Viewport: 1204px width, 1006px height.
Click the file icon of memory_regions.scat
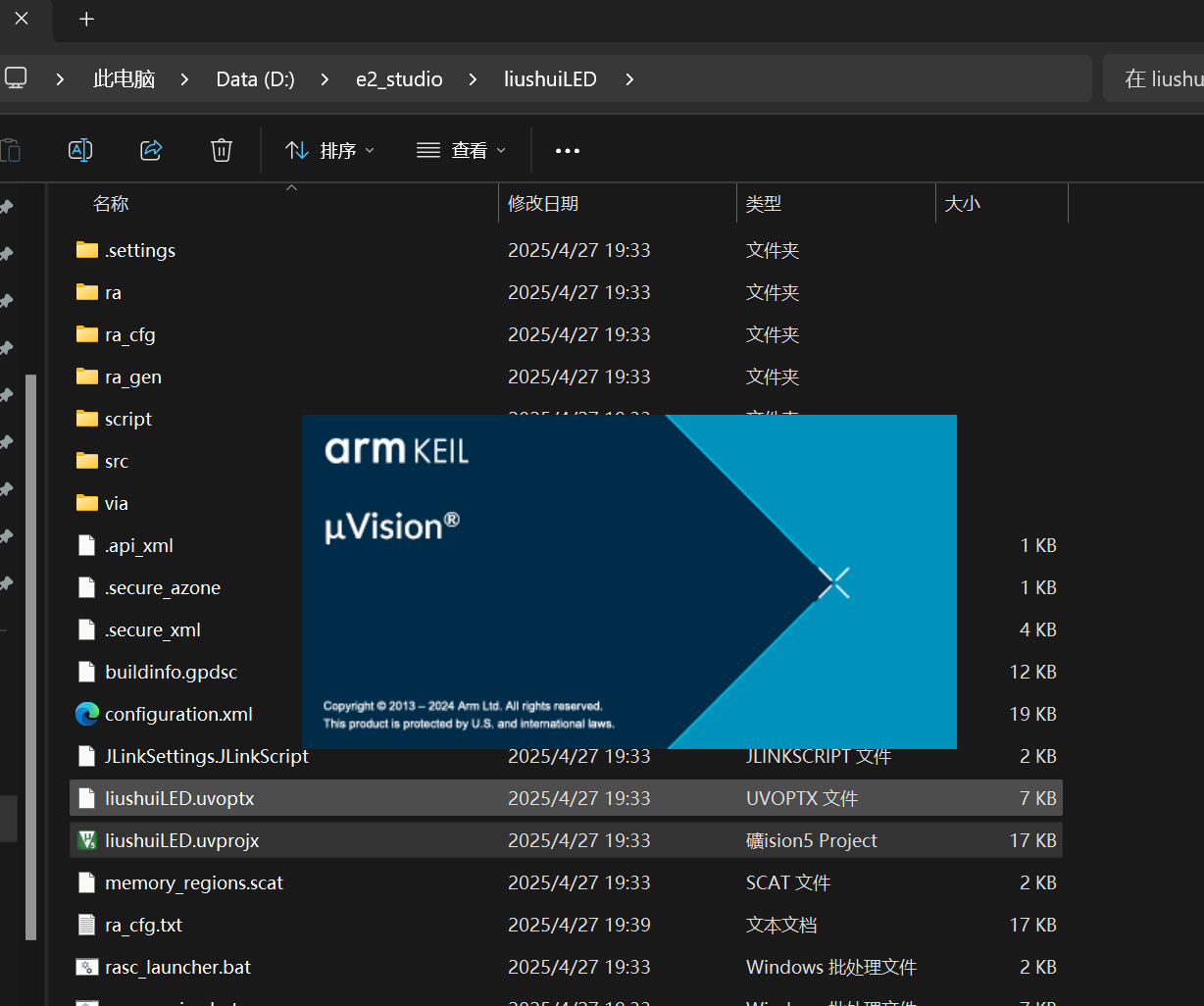point(87,882)
